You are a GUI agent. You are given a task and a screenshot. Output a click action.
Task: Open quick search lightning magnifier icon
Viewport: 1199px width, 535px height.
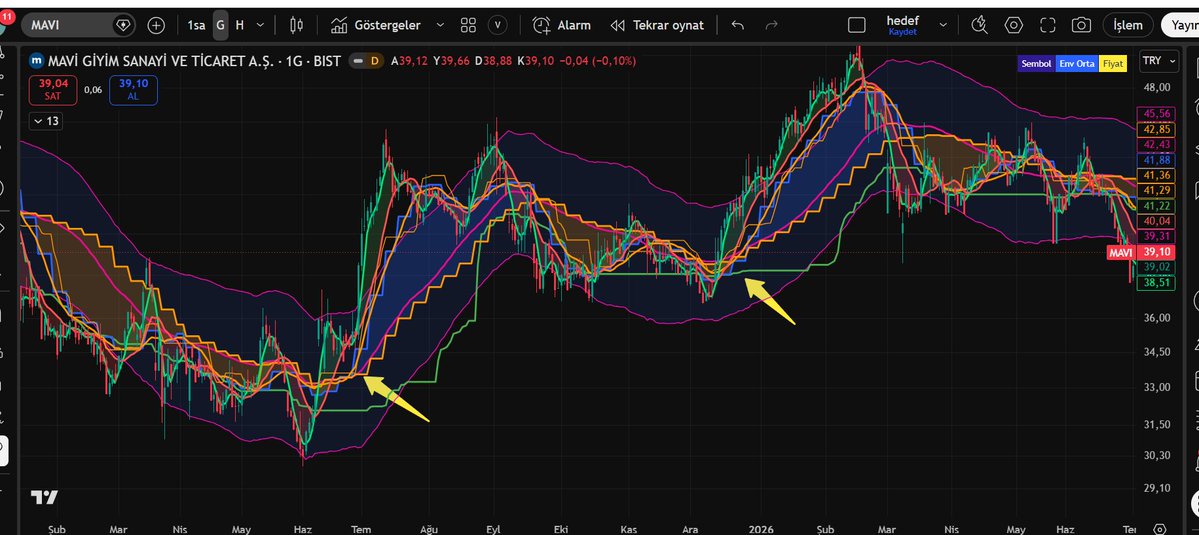(980, 25)
